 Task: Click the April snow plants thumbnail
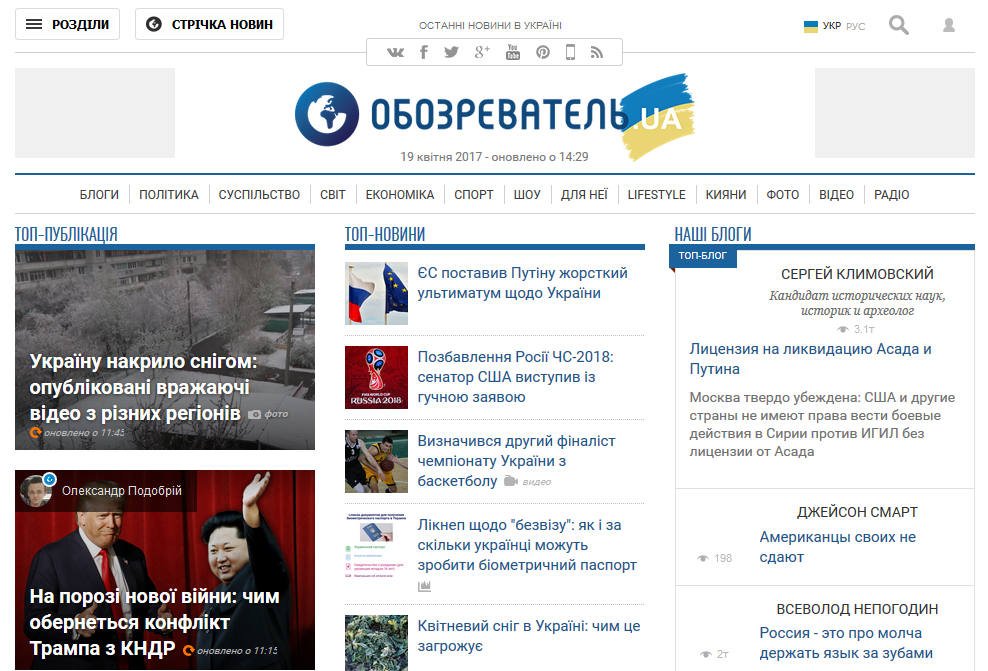pyautogui.click(x=376, y=643)
